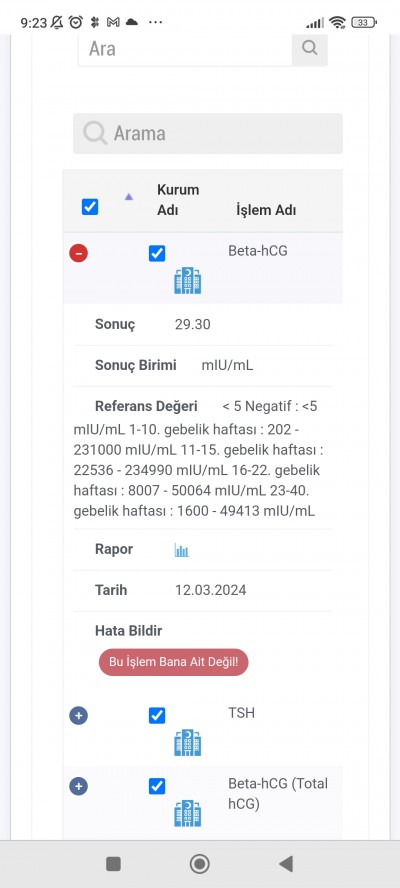Tap the hospital icon under TSH row
Viewport: 400px width, 888px height.
coord(188,742)
